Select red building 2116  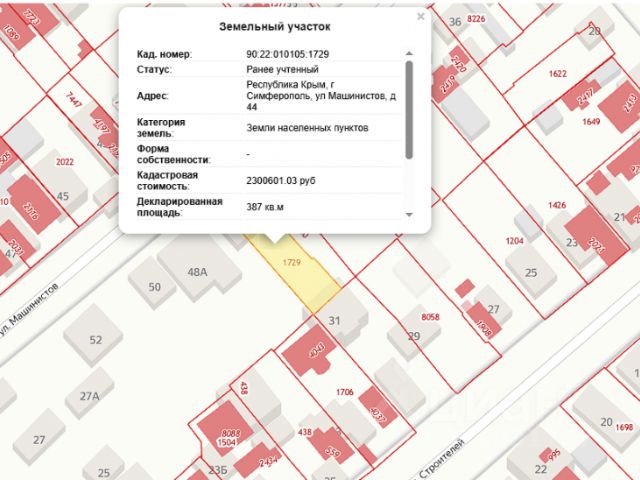[x=33, y=204]
